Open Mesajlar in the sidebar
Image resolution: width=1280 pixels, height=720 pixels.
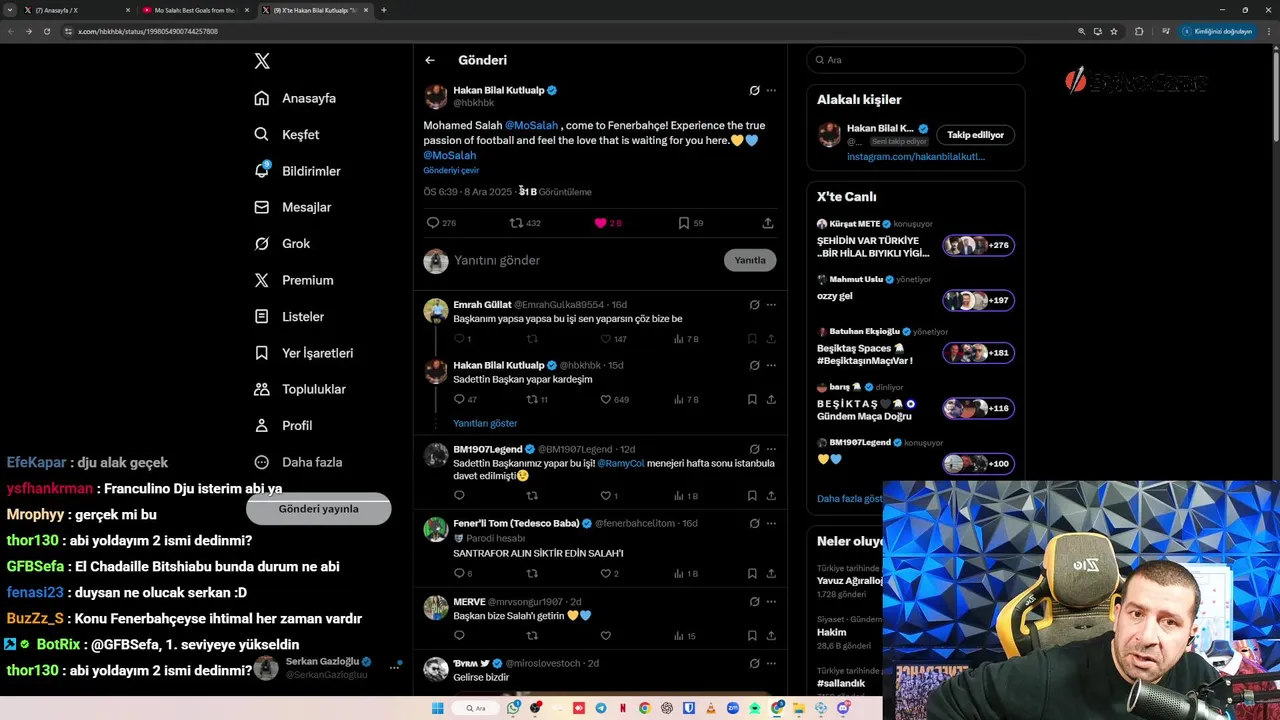(x=292, y=207)
